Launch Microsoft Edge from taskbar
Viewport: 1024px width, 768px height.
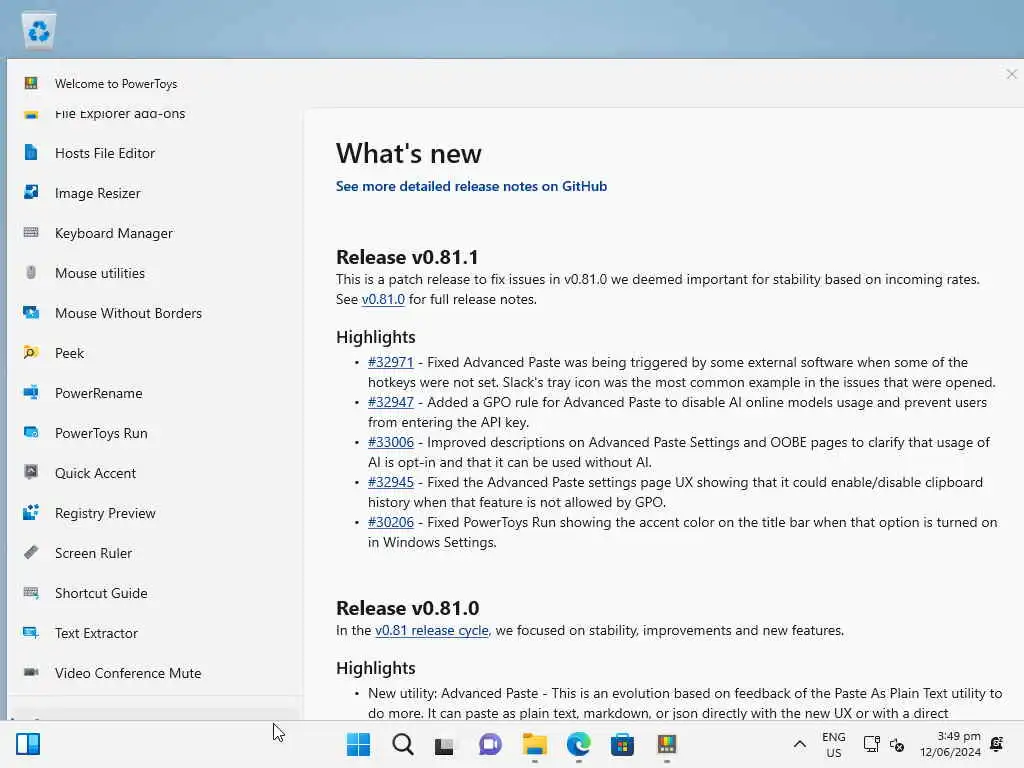(579, 744)
